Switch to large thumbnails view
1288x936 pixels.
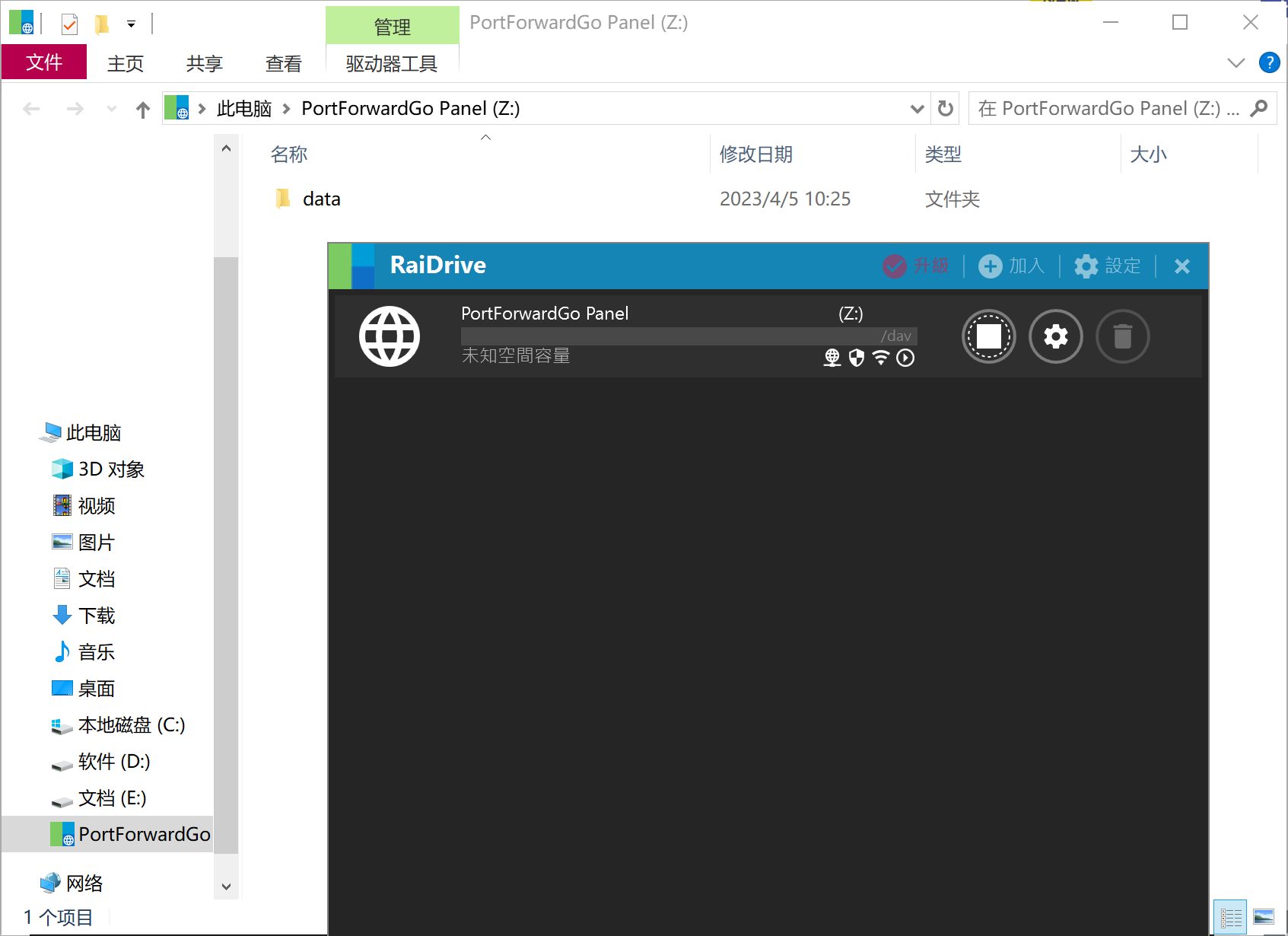[1264, 917]
